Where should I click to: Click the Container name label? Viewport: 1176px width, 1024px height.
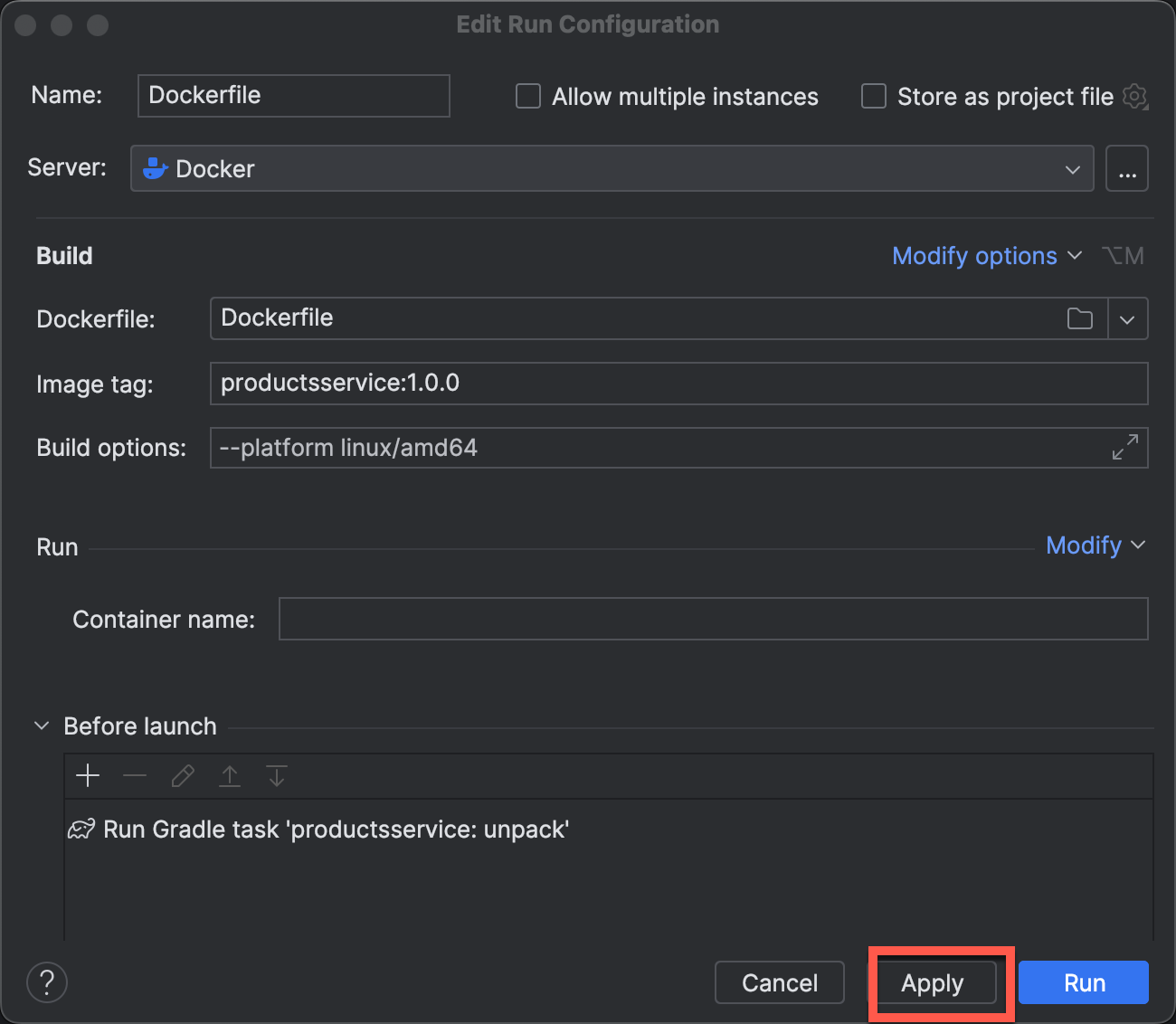tap(164, 620)
